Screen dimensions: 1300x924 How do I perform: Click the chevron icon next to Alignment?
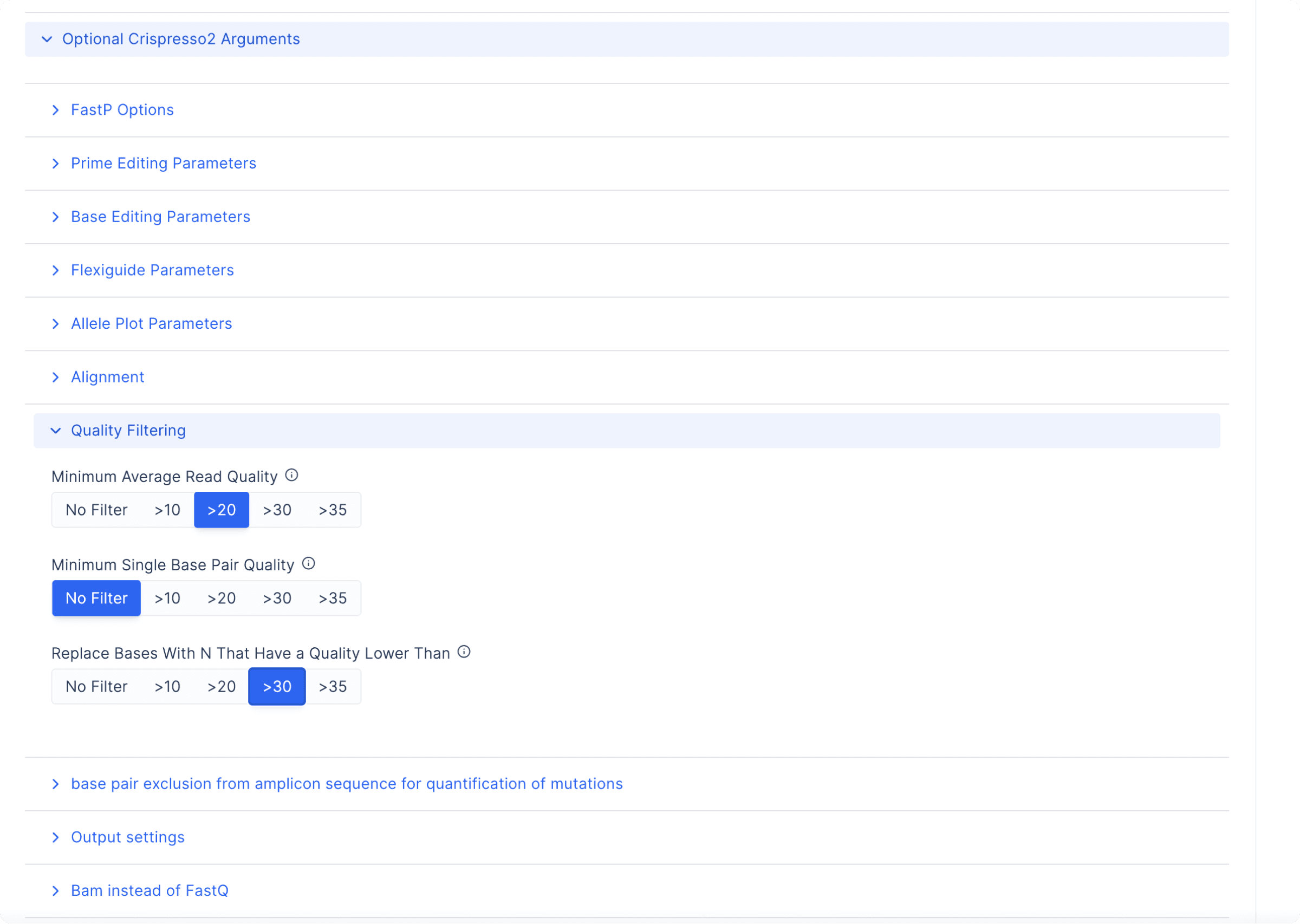pyautogui.click(x=55, y=377)
